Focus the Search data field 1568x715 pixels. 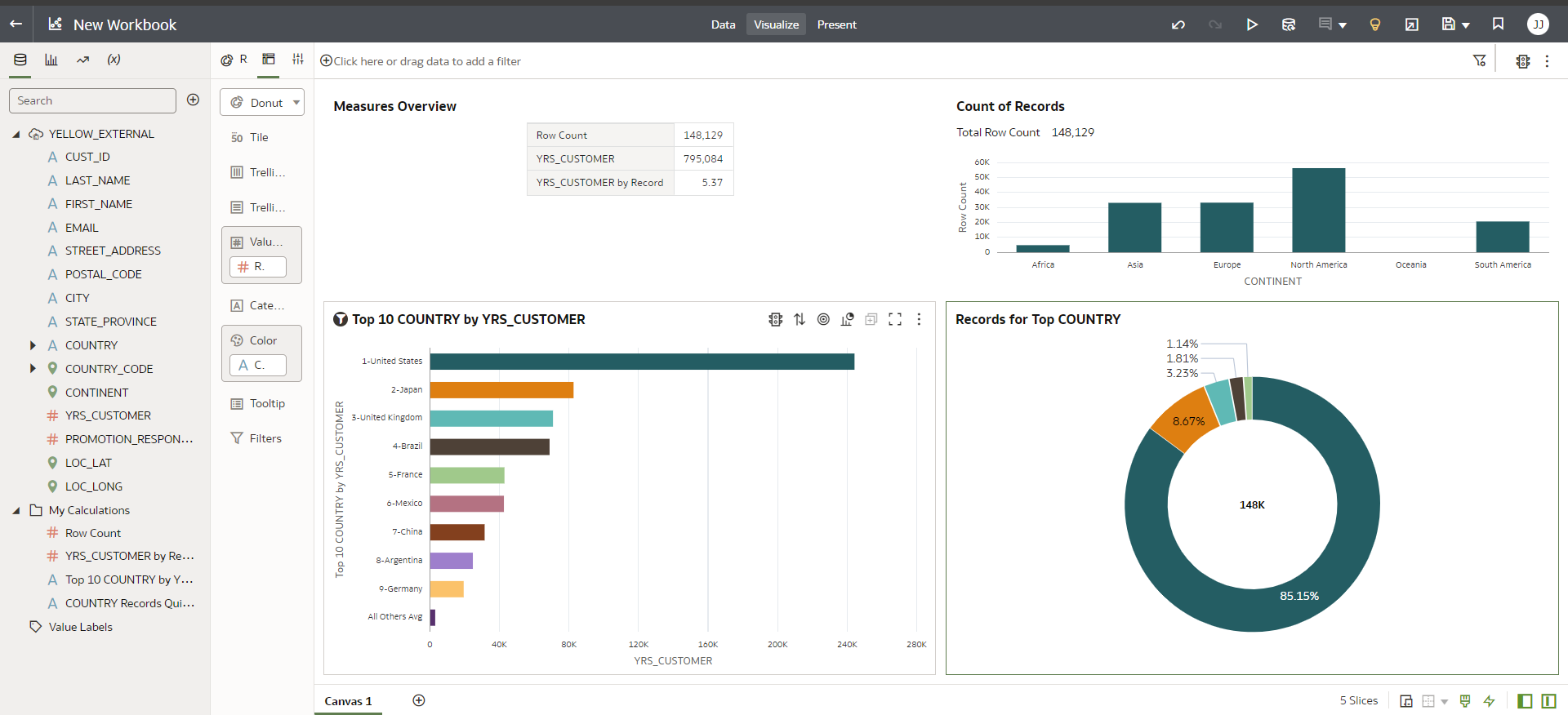point(92,100)
